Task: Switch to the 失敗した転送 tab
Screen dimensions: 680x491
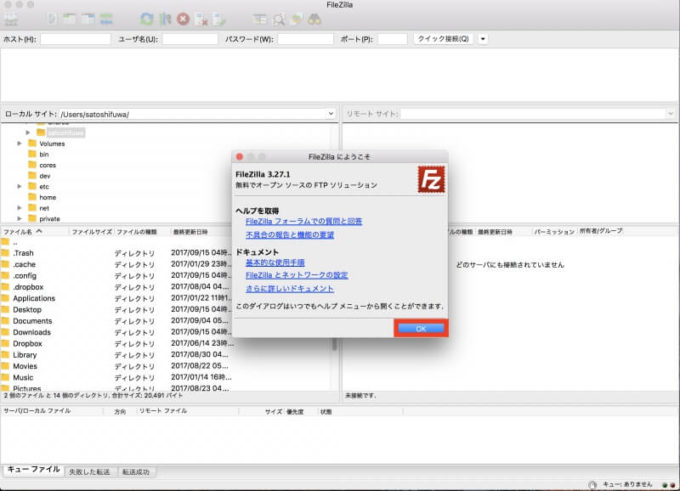Action: tap(89, 472)
